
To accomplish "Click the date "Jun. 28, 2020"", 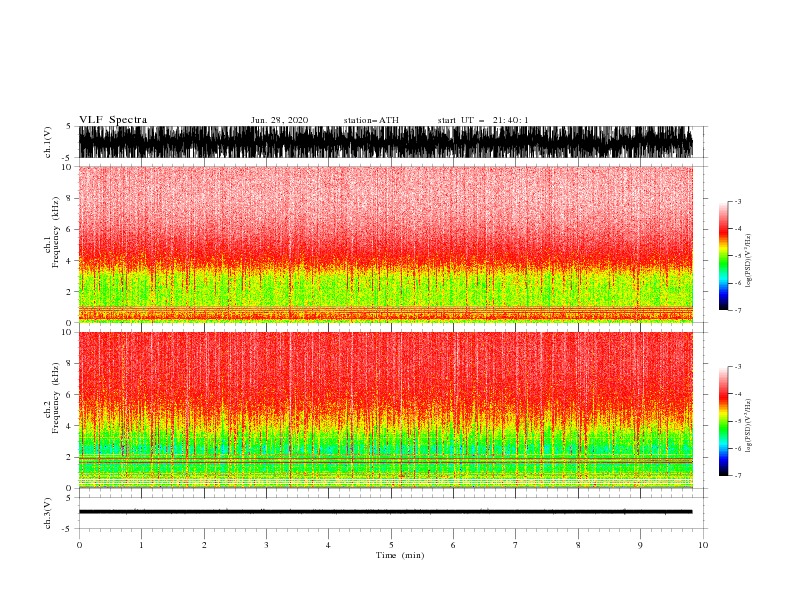I will tap(279, 120).
